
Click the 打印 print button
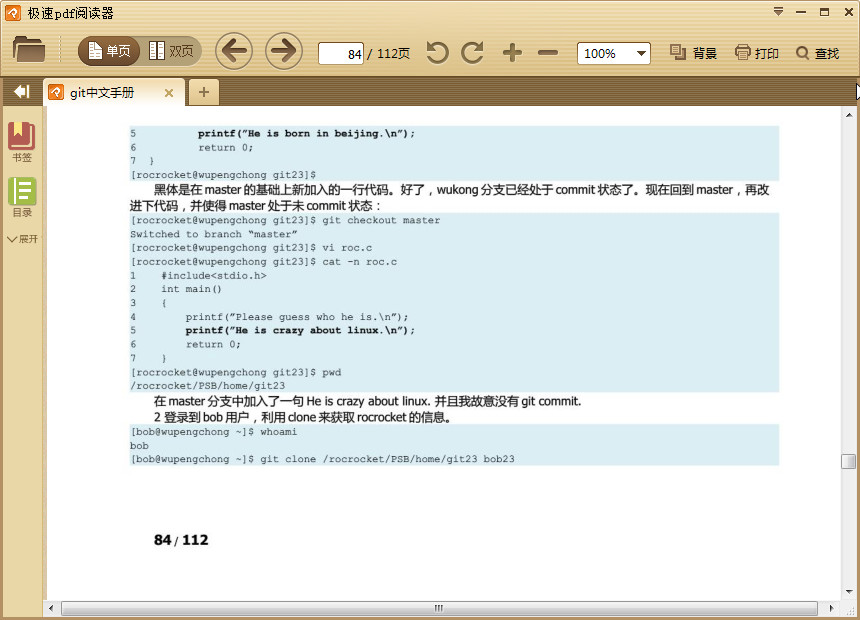pyautogui.click(x=757, y=53)
